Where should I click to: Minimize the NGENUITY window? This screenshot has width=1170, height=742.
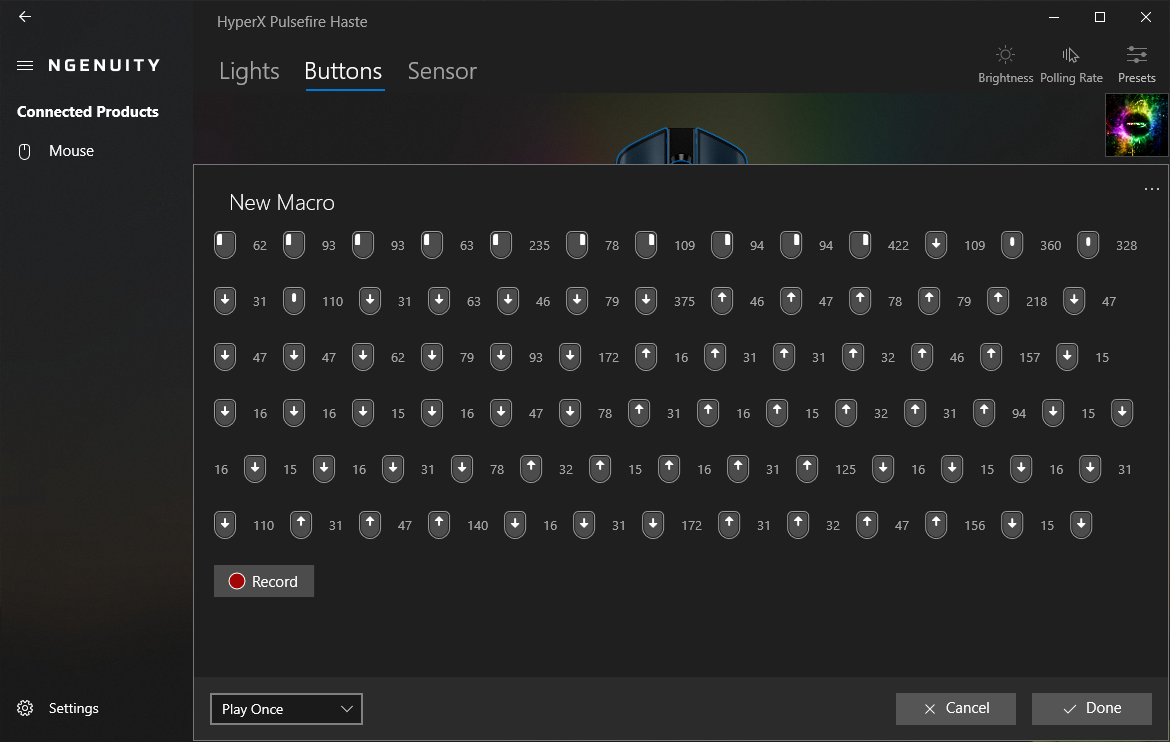click(1054, 17)
